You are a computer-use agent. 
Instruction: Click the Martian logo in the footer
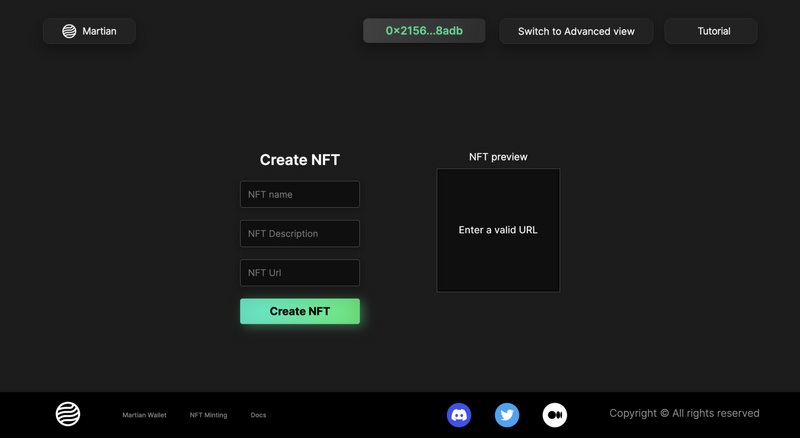[68, 414]
